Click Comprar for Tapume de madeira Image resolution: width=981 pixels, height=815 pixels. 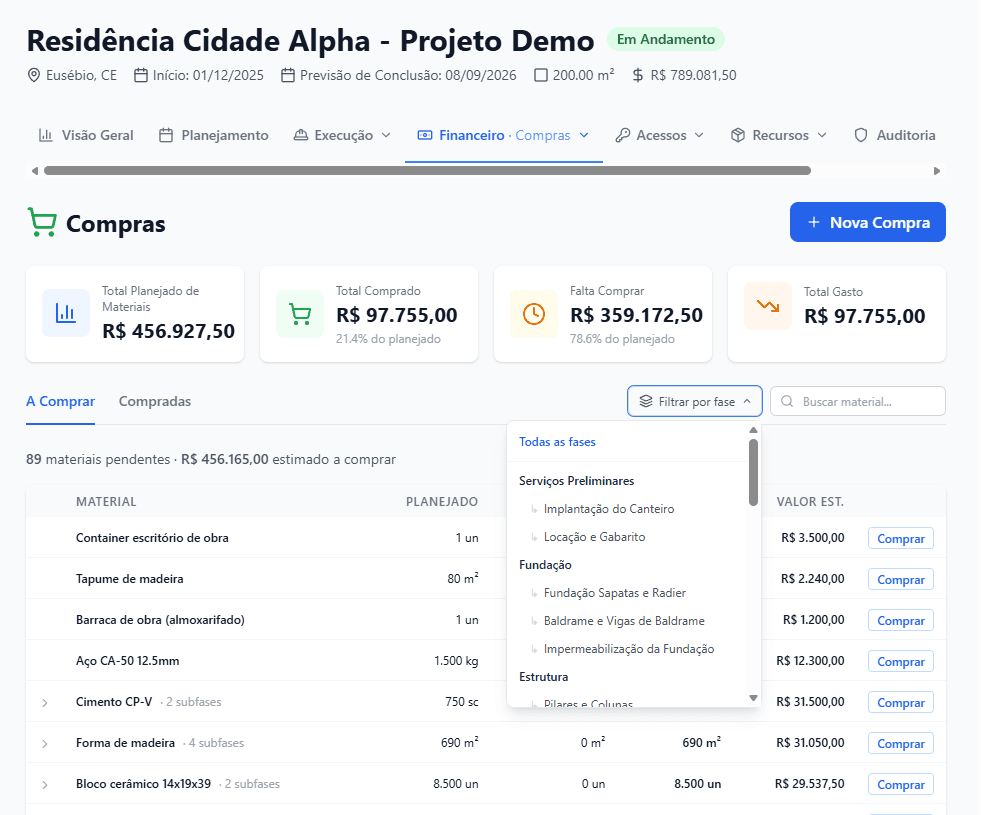click(x=899, y=579)
